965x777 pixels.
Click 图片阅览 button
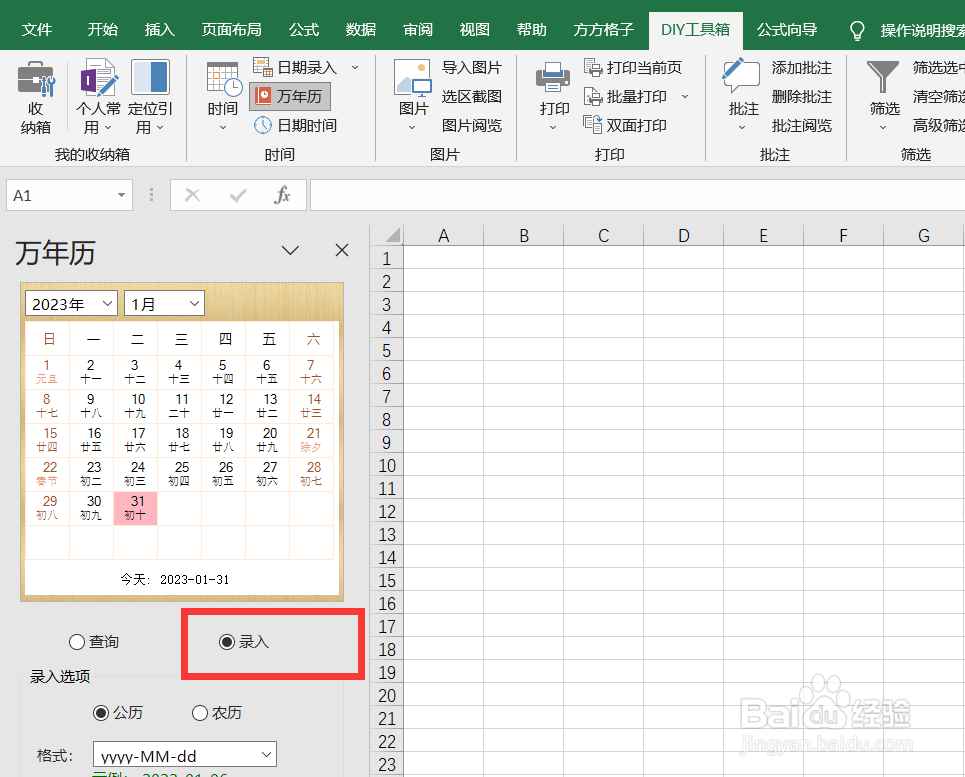(471, 126)
